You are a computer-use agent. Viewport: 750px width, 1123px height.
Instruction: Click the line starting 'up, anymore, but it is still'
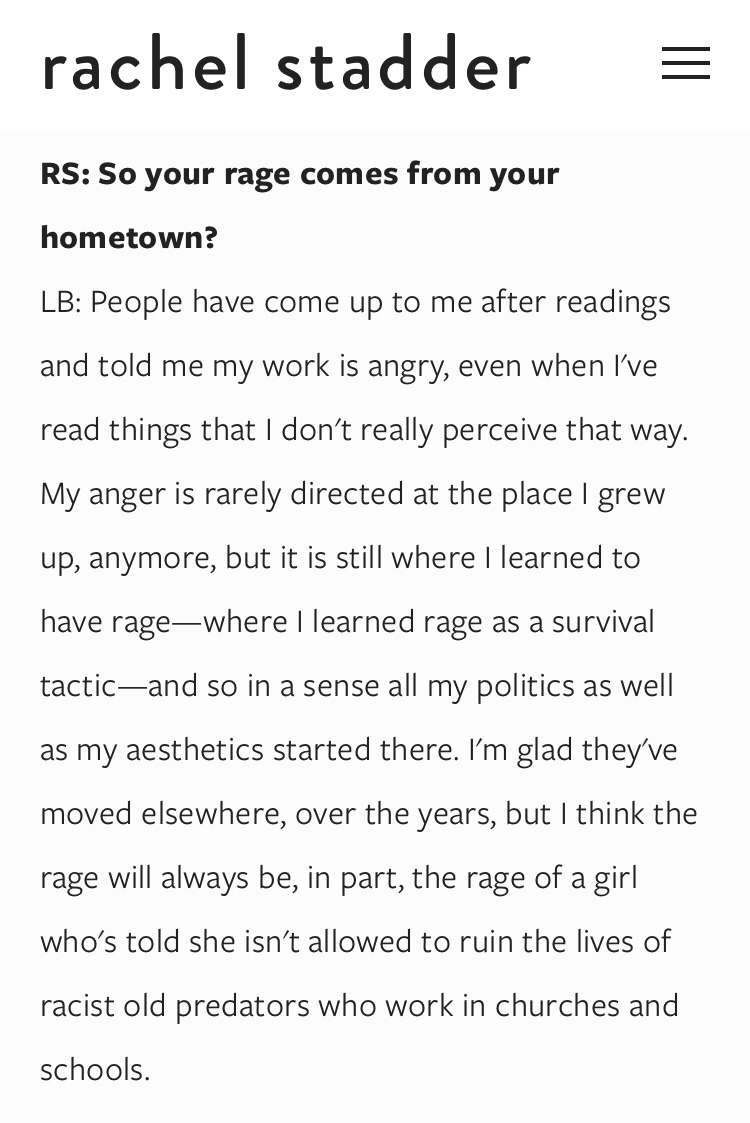pyautogui.click(x=340, y=558)
